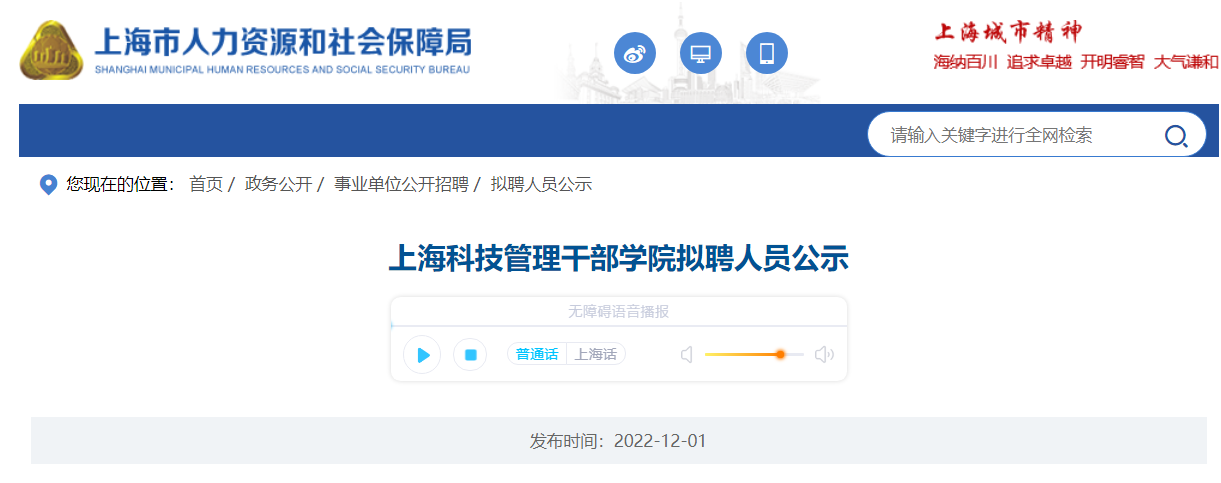This screenshot has height=483, width=1221.
Task: Open 政务公开 breadcrumb link
Action: pos(278,184)
